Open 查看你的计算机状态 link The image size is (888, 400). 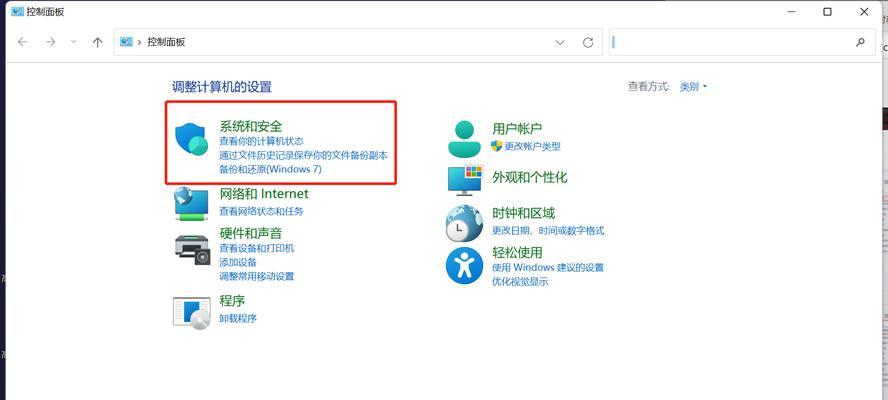pos(261,141)
